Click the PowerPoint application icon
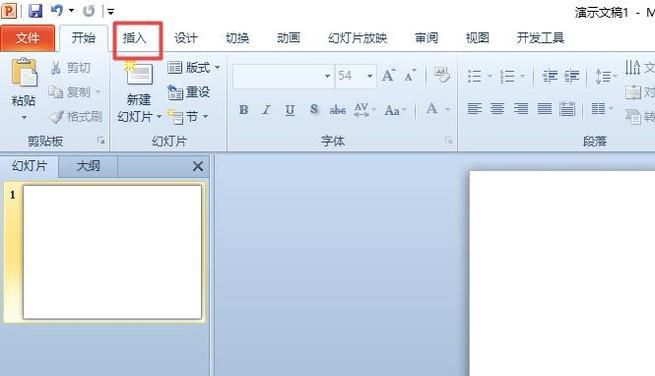Viewport: 655px width, 376px height. pos(9,10)
